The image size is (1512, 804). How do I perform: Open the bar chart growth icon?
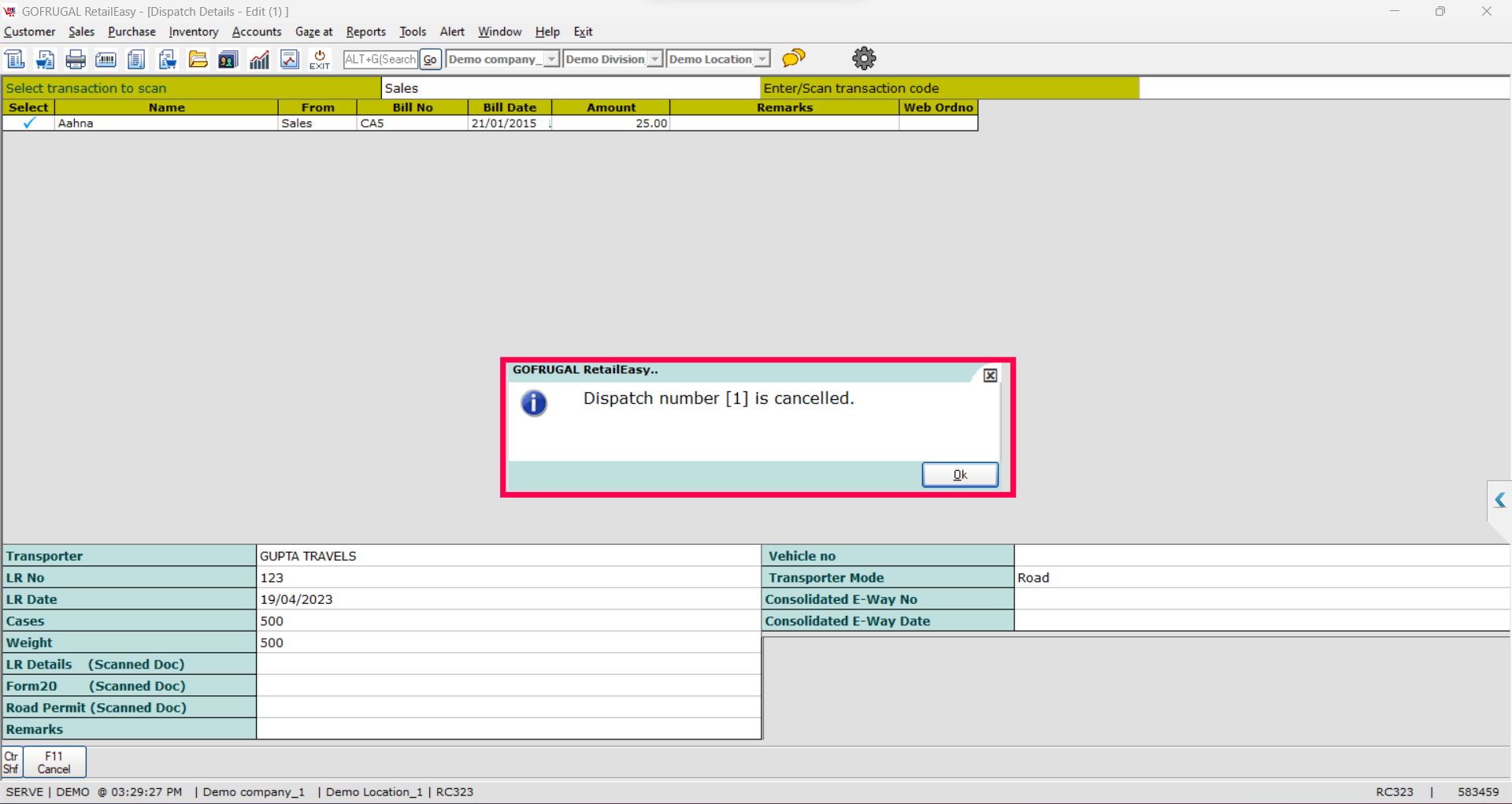259,59
